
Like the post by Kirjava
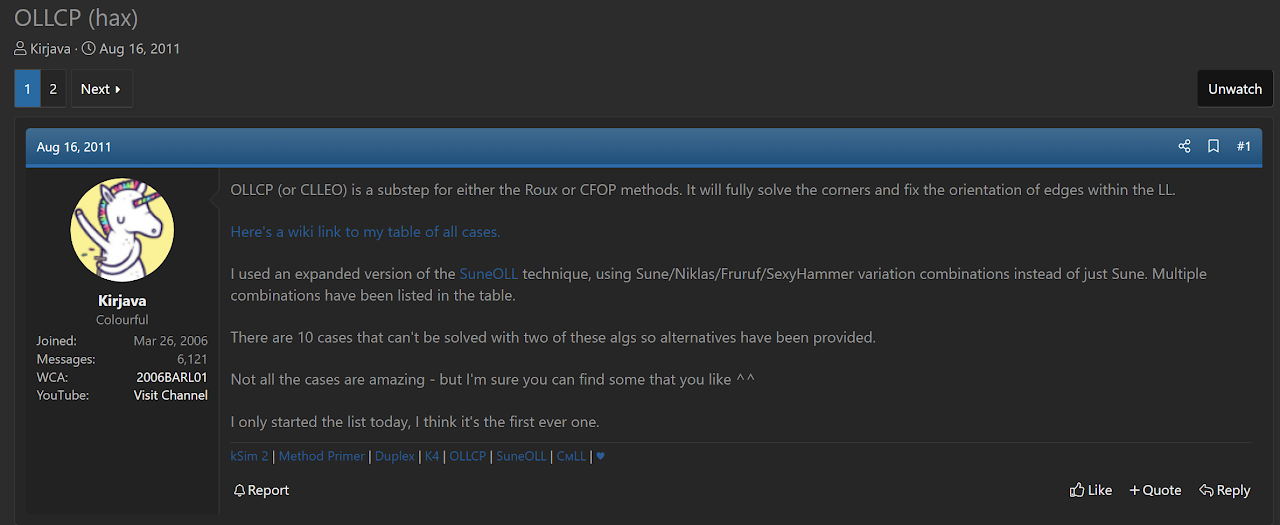point(1091,490)
